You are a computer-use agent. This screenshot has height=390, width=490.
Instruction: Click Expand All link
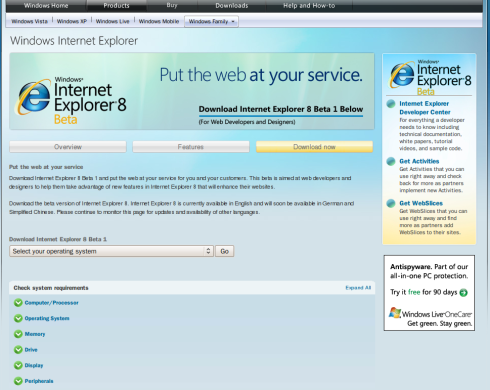click(358, 288)
